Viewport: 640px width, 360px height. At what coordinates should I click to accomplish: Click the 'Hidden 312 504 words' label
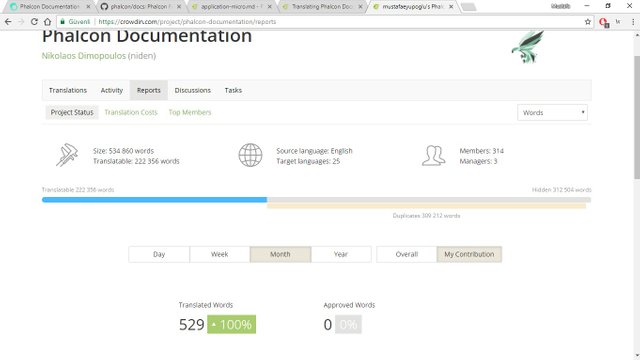click(x=562, y=190)
